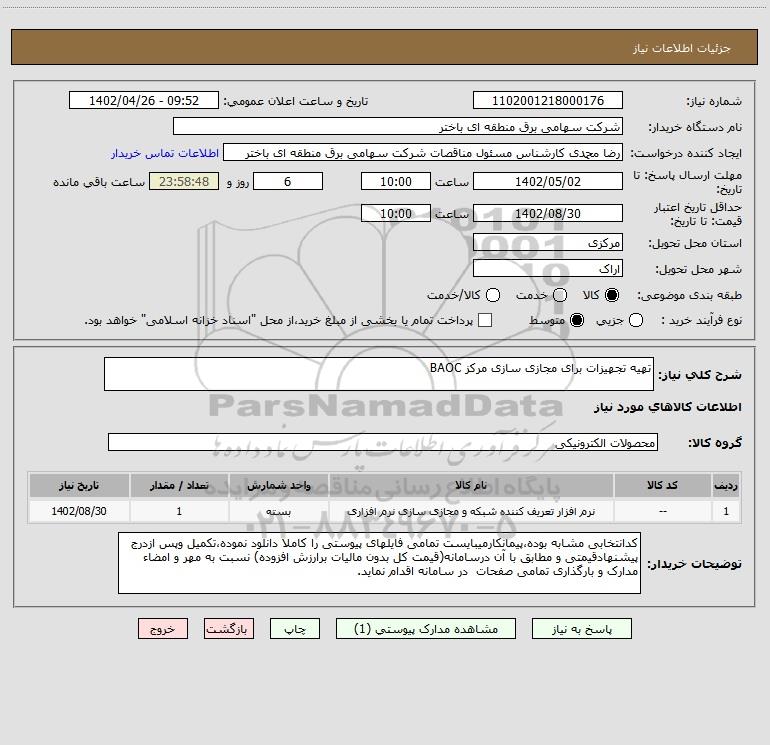770x745 pixels.
Task: Click the اطلاعات کالاهای مورد نیاز section heading
Action: pyautogui.click(x=667, y=407)
